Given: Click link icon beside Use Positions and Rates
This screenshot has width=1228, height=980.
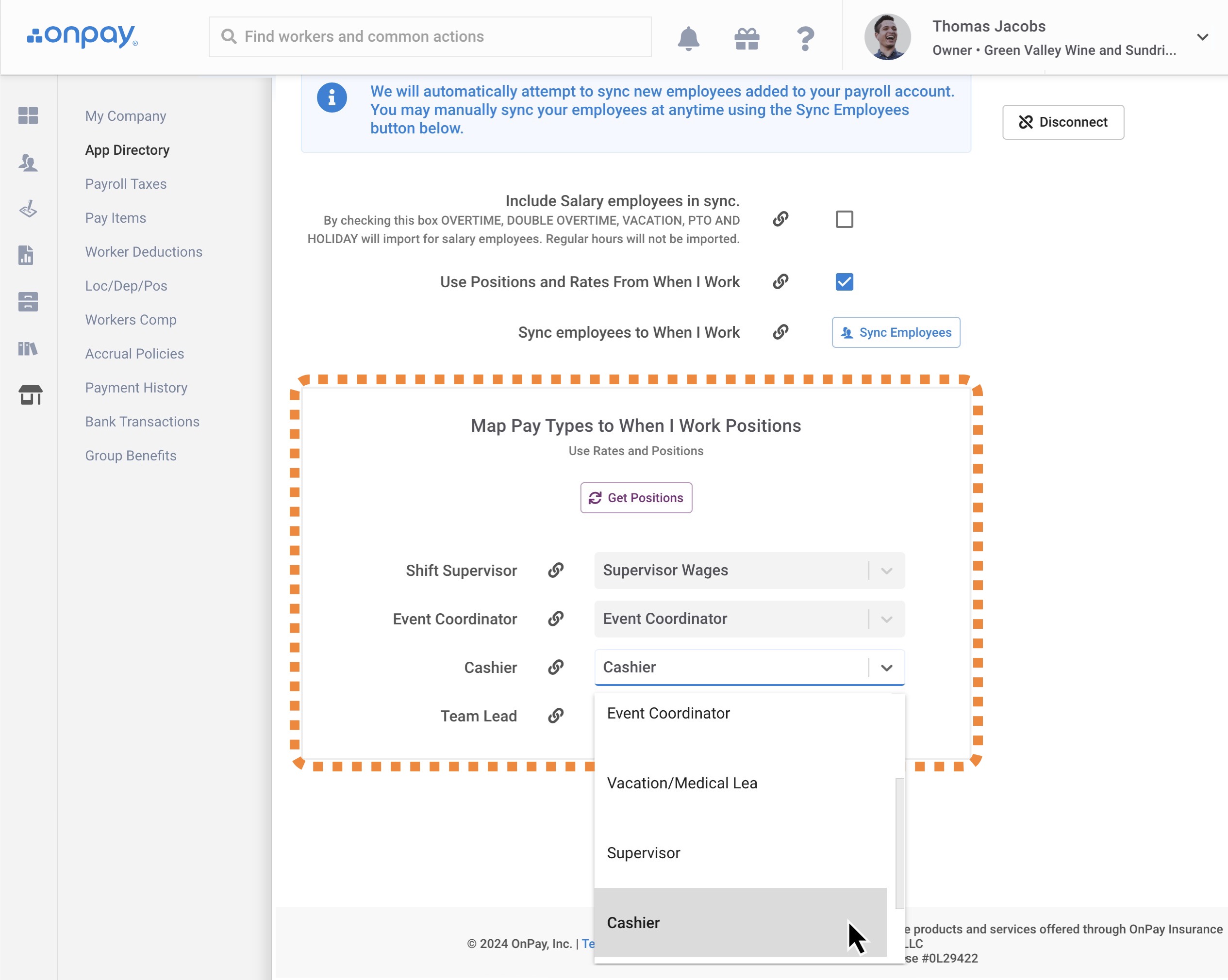Looking at the screenshot, I should coord(780,282).
